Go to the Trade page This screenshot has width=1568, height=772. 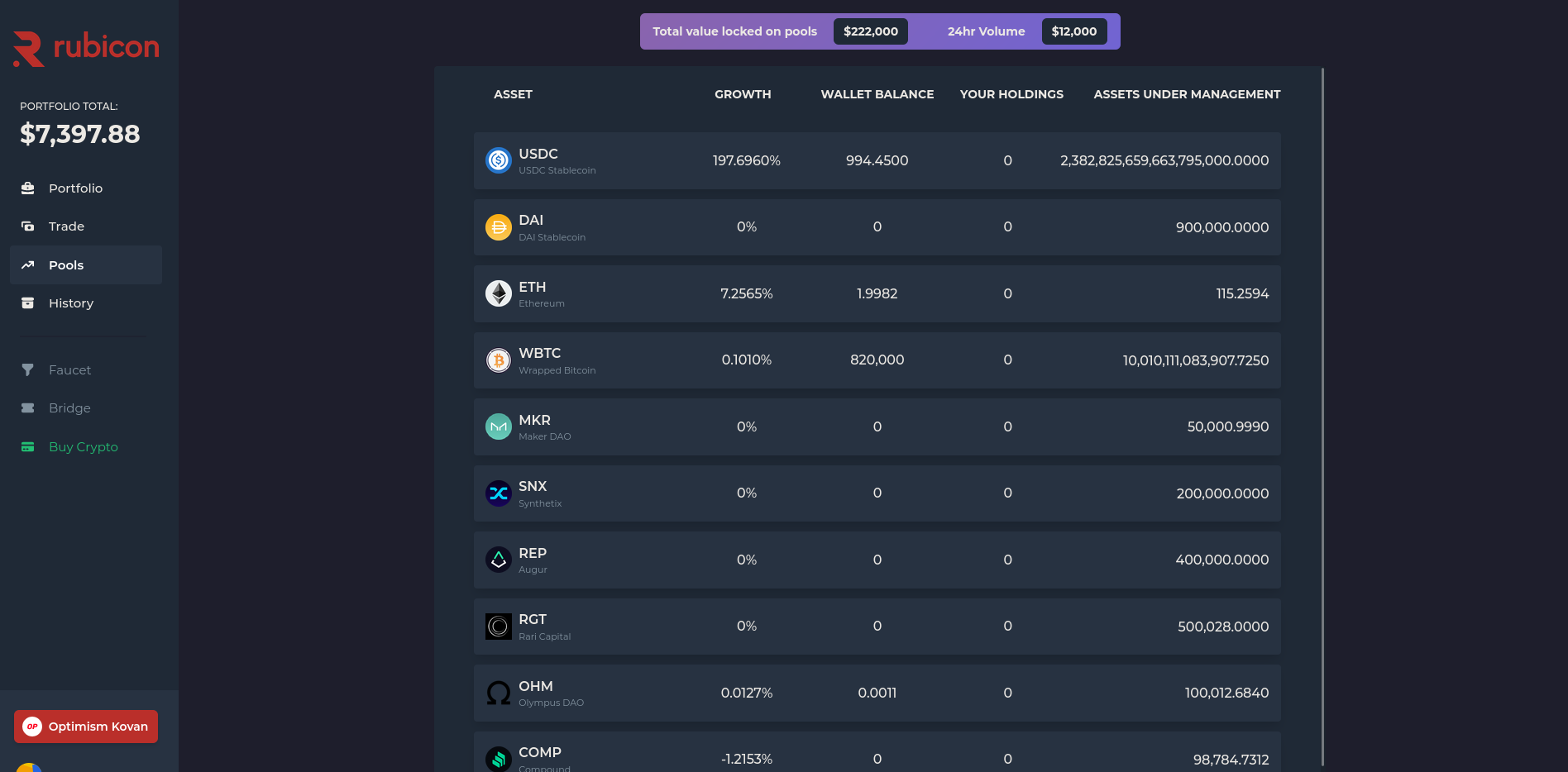(x=86, y=226)
